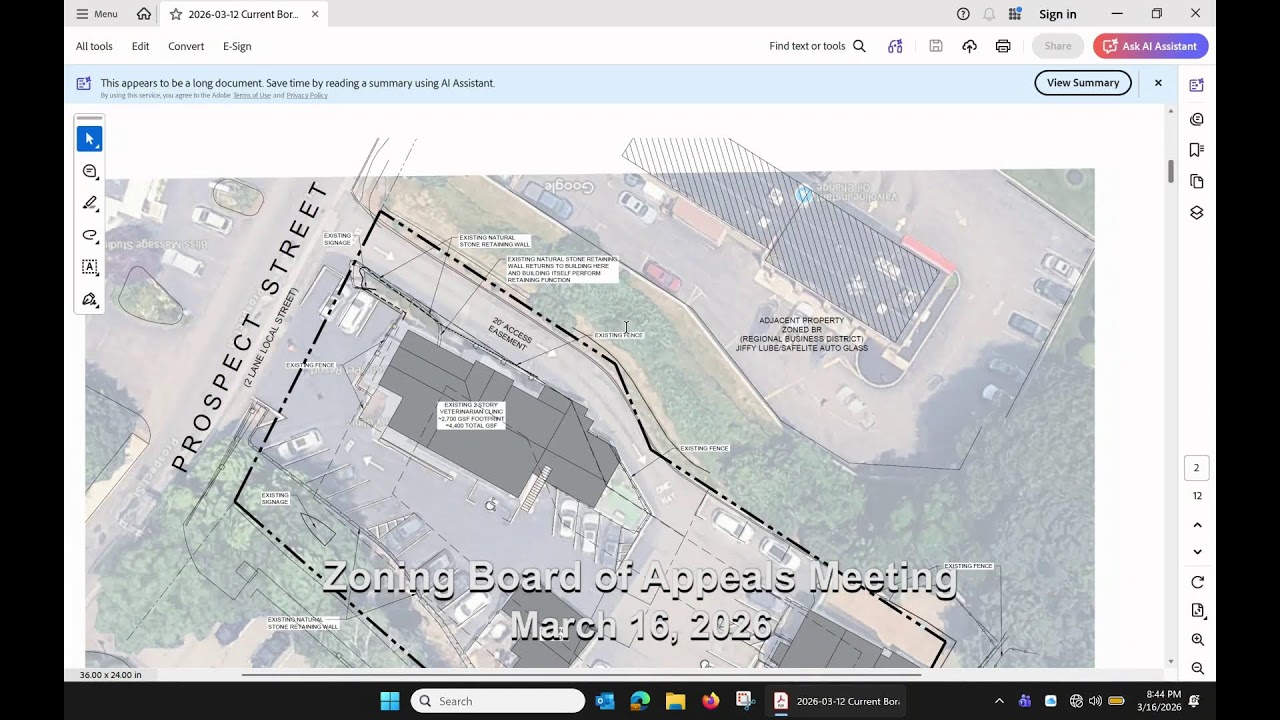
Task: Click the upload to cloud icon
Action: [x=969, y=46]
